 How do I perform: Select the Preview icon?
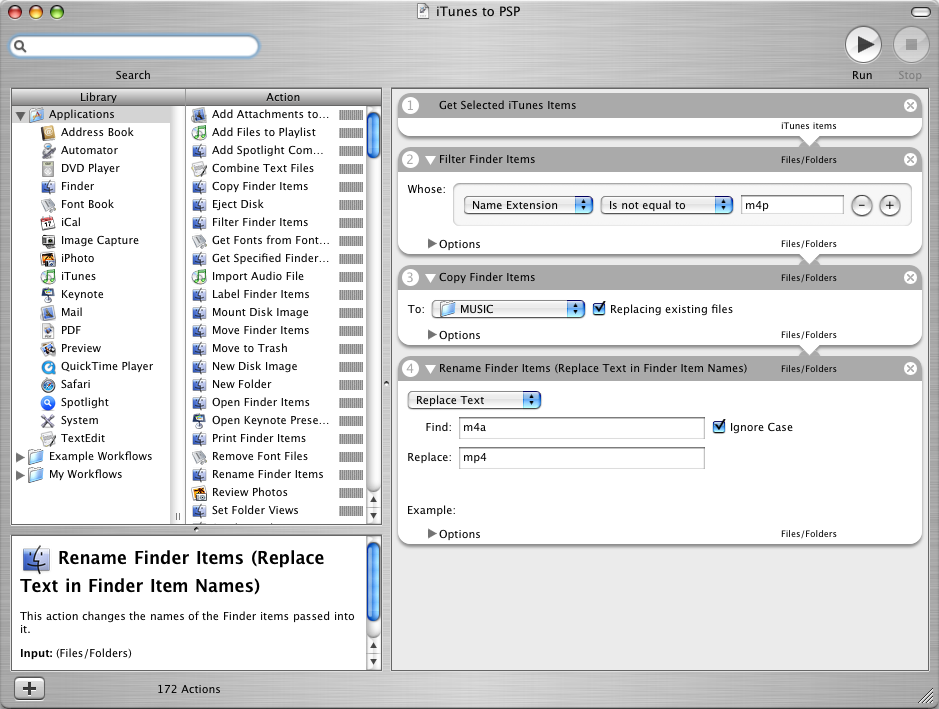pos(48,348)
